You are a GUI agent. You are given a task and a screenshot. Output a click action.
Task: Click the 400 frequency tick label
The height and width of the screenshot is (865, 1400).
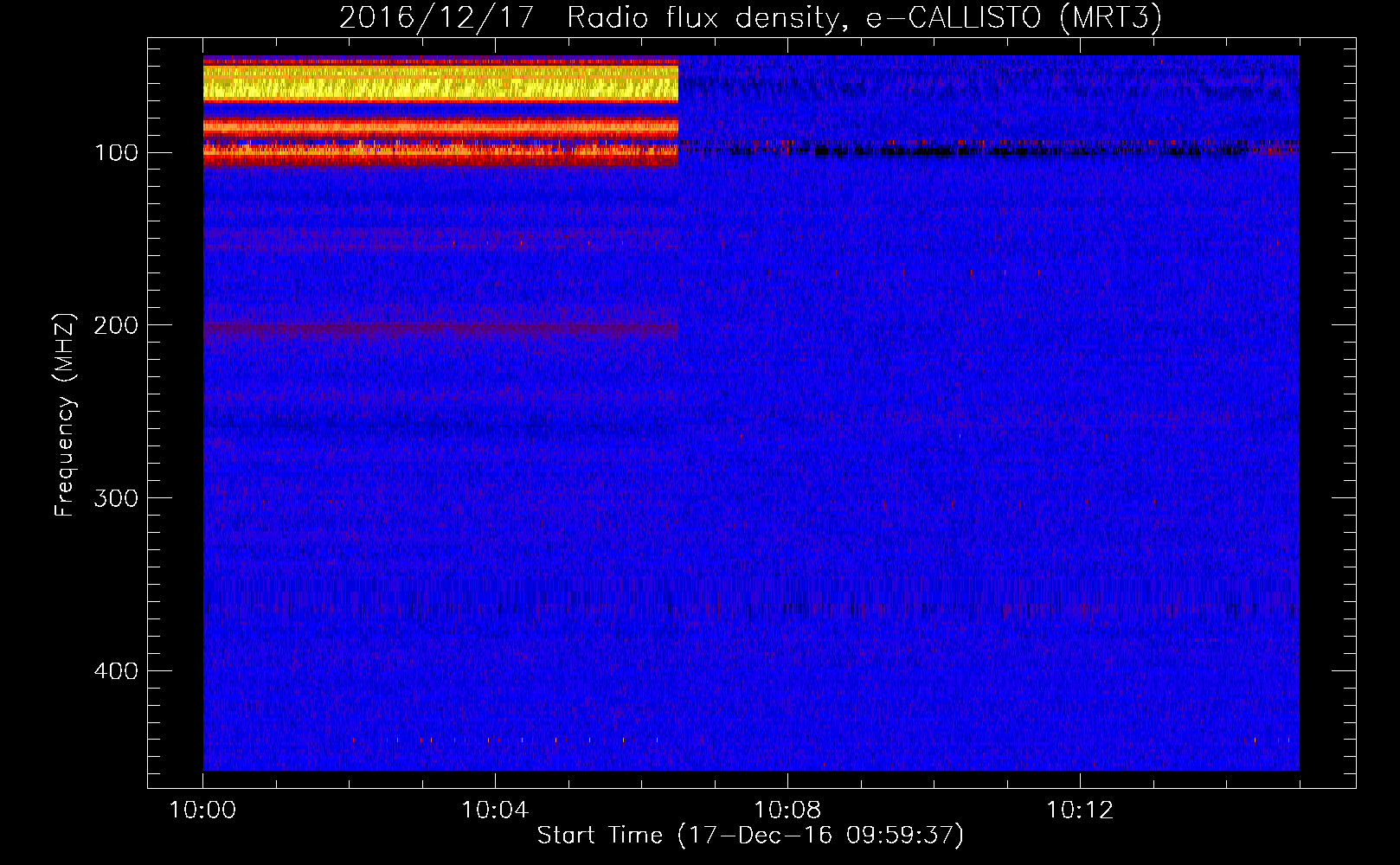(x=116, y=671)
